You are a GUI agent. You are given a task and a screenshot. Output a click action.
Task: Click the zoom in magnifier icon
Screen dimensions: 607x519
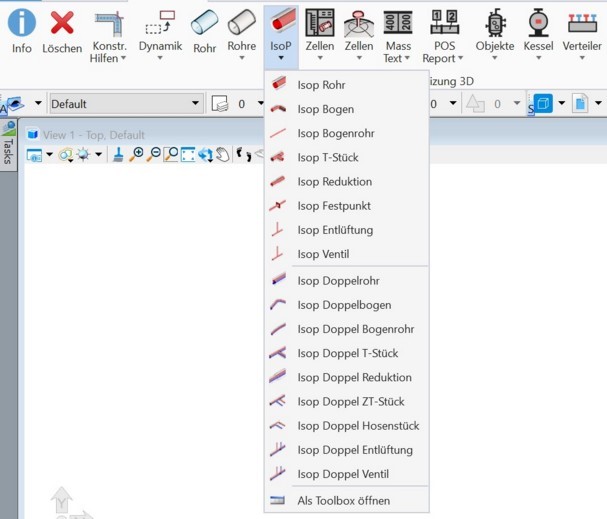(137, 155)
